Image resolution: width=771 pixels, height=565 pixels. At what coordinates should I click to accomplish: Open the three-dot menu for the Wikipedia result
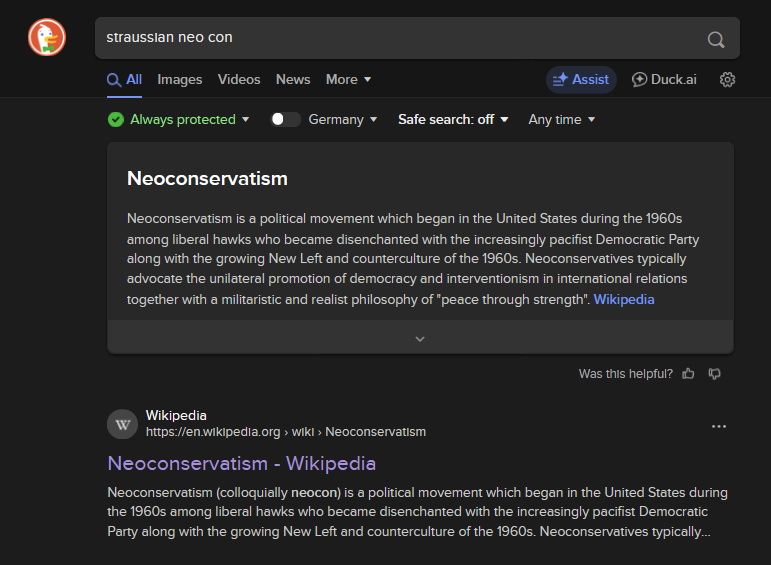[719, 426]
